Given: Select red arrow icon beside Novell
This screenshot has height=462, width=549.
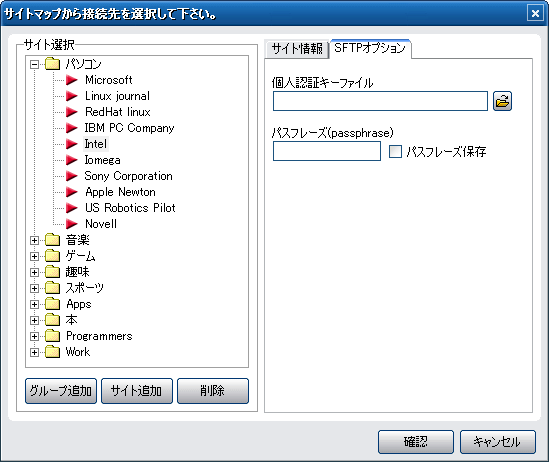Looking at the screenshot, I should pos(72,224).
